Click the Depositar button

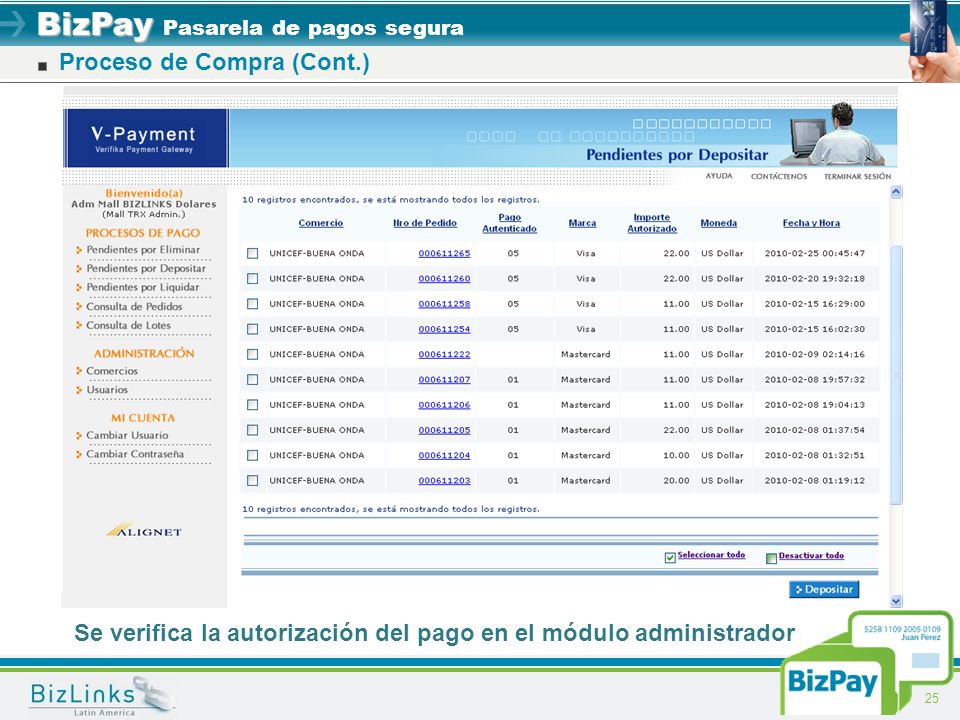tap(824, 590)
